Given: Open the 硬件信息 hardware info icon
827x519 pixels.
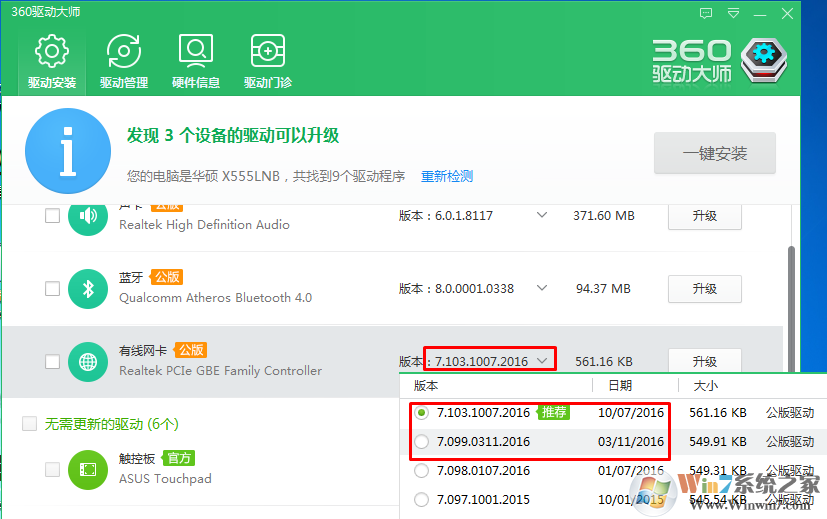Looking at the screenshot, I should pyautogui.click(x=196, y=60).
